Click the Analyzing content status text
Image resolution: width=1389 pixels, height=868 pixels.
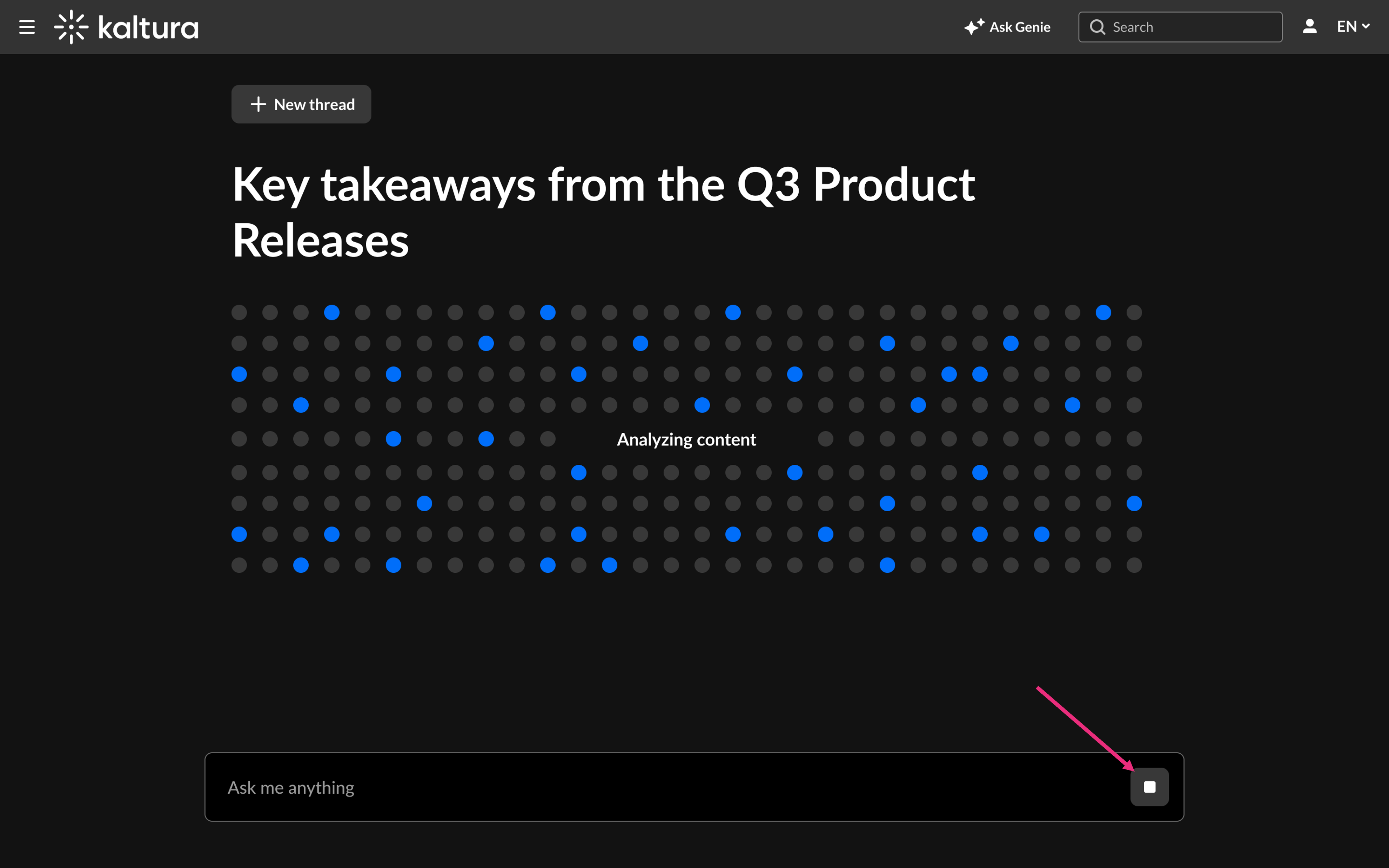[686, 439]
